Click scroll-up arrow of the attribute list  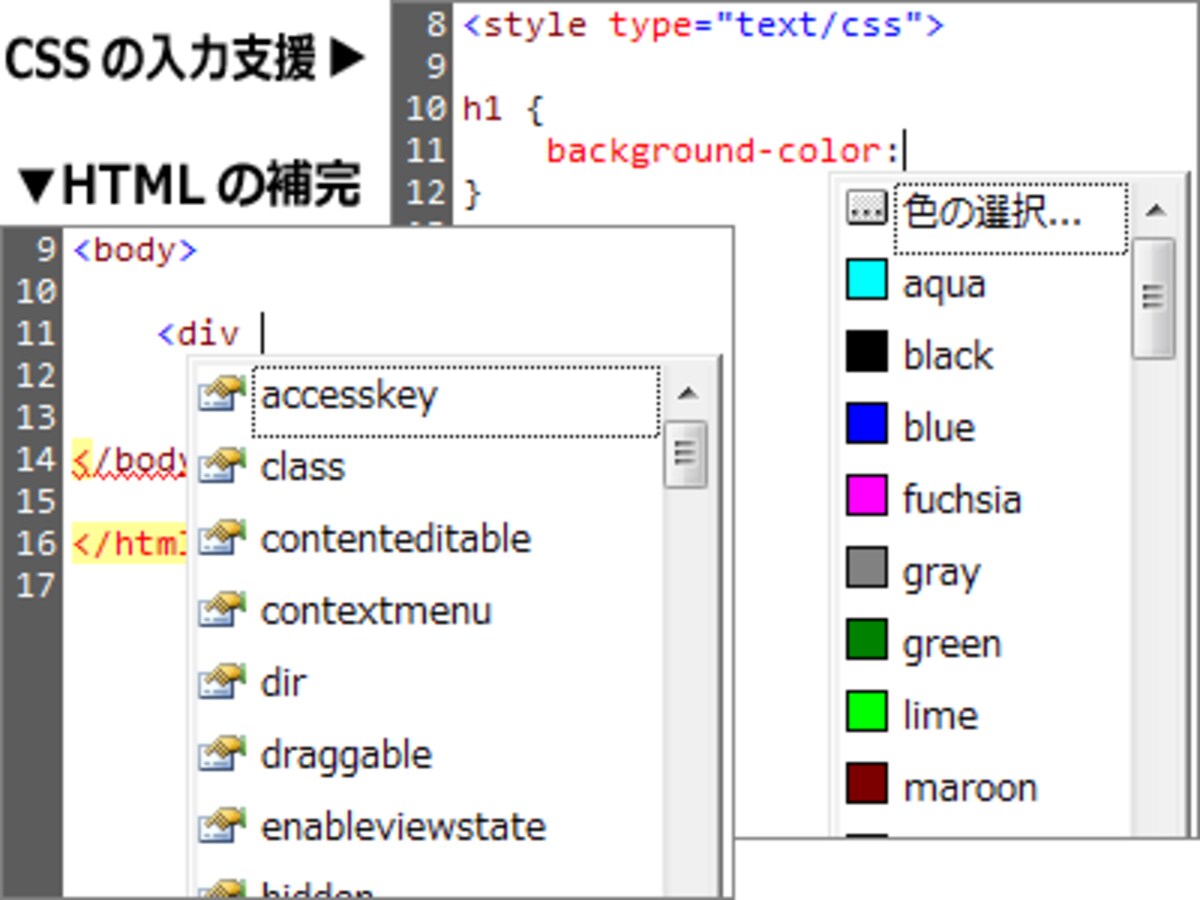[x=687, y=394]
